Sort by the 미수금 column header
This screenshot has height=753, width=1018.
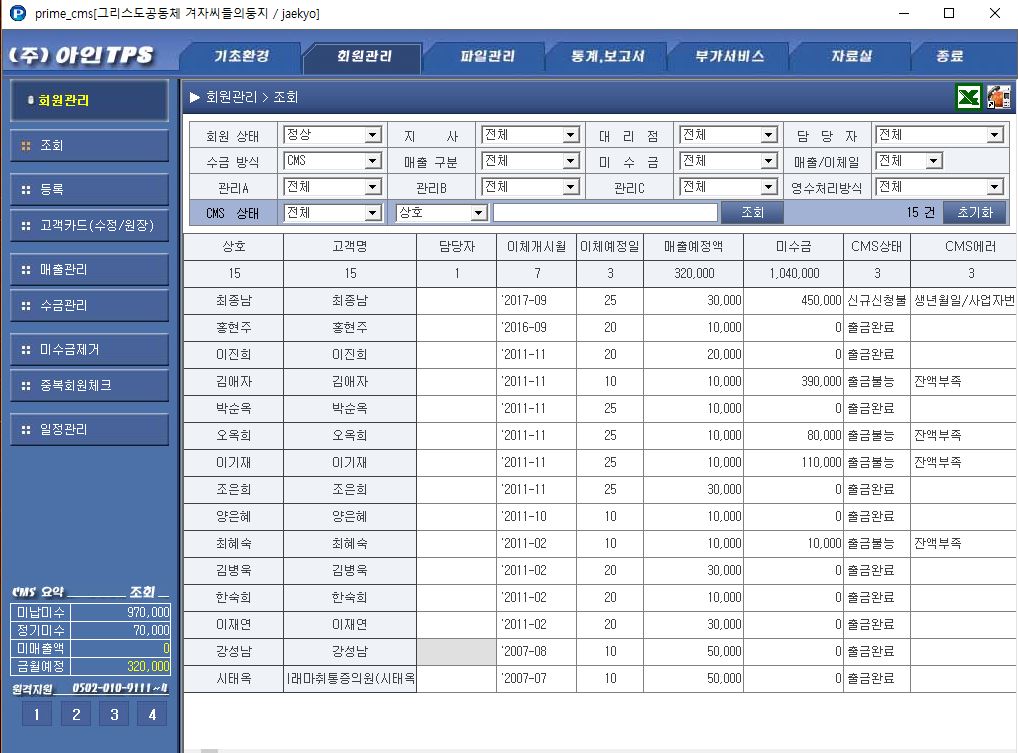pyautogui.click(x=793, y=247)
